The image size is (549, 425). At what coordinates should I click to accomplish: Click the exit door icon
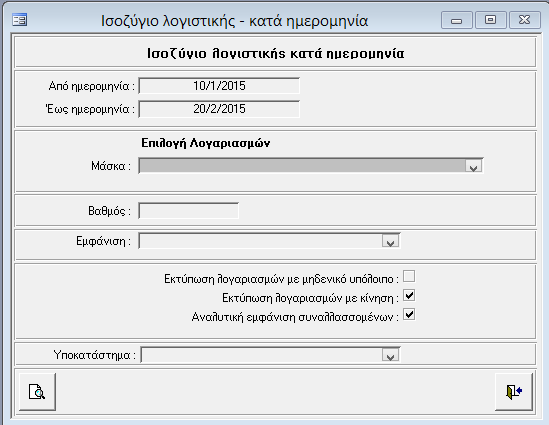pos(514,391)
